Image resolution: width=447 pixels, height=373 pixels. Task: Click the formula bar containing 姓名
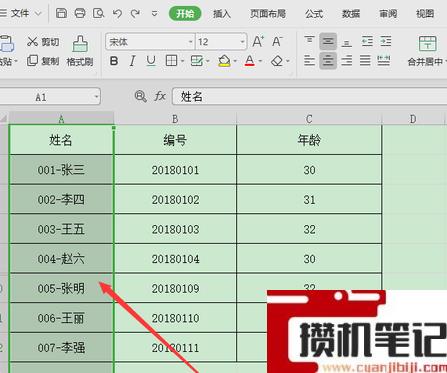(x=309, y=97)
